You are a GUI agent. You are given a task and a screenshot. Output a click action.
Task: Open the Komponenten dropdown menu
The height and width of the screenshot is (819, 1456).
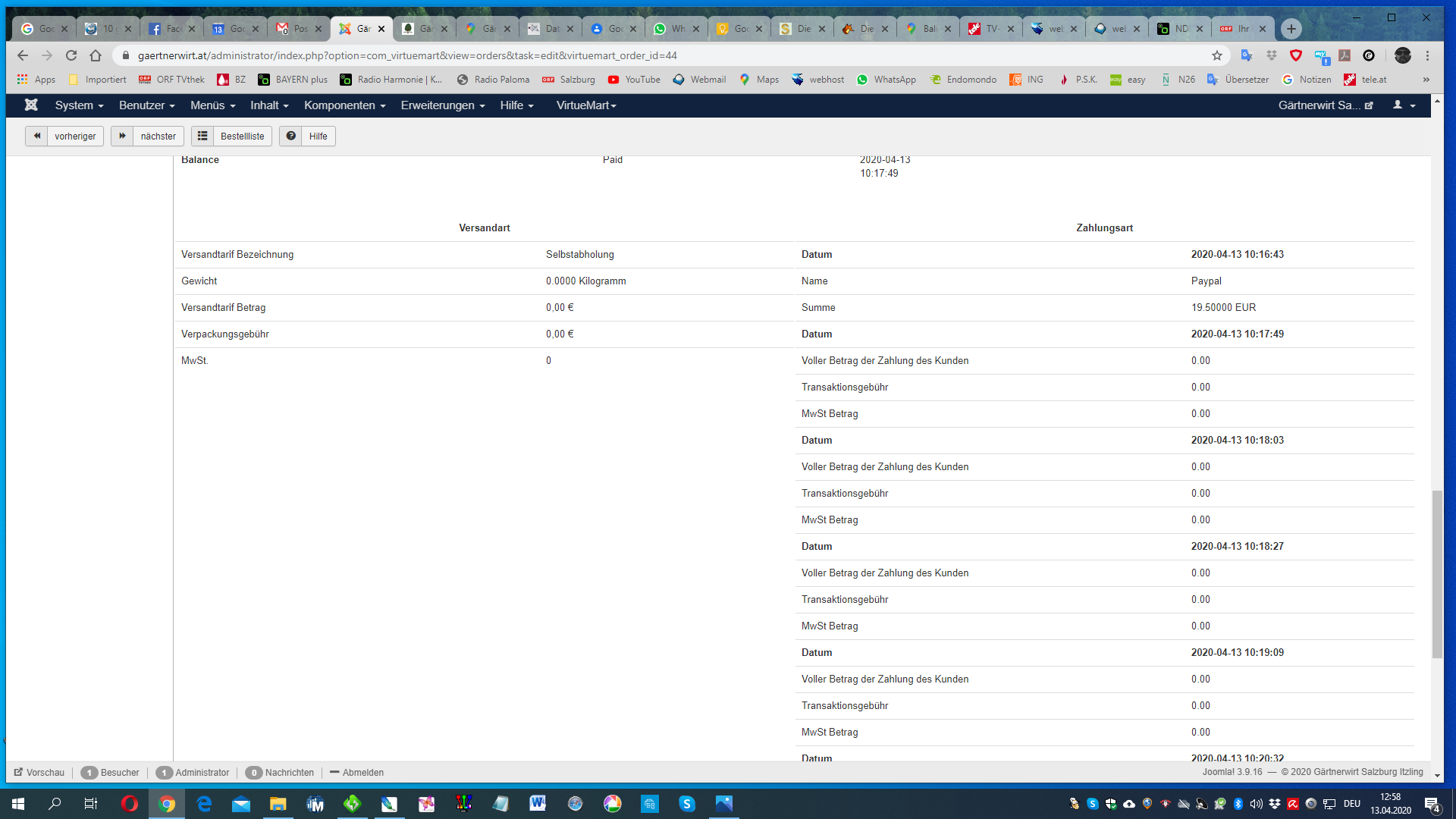344,105
